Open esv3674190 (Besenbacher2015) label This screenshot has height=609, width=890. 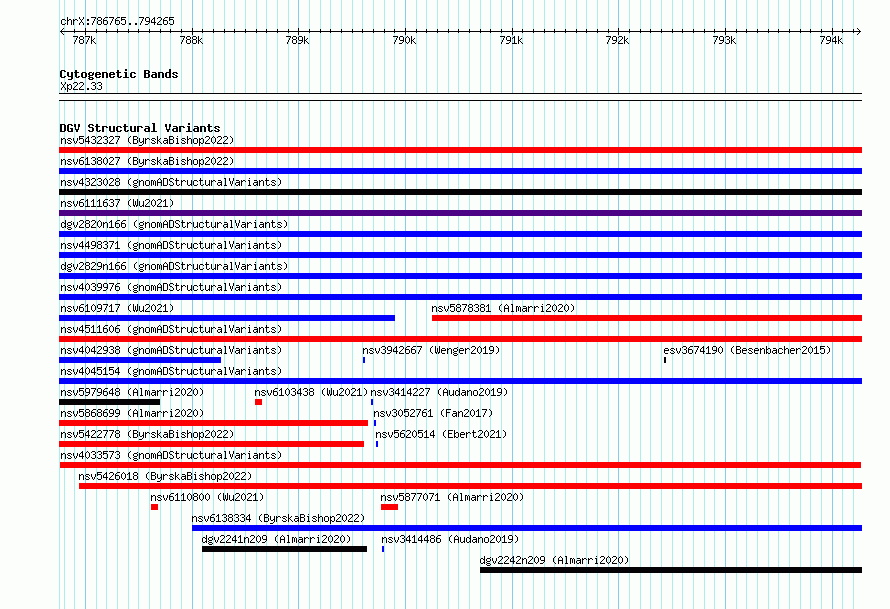pos(747,350)
